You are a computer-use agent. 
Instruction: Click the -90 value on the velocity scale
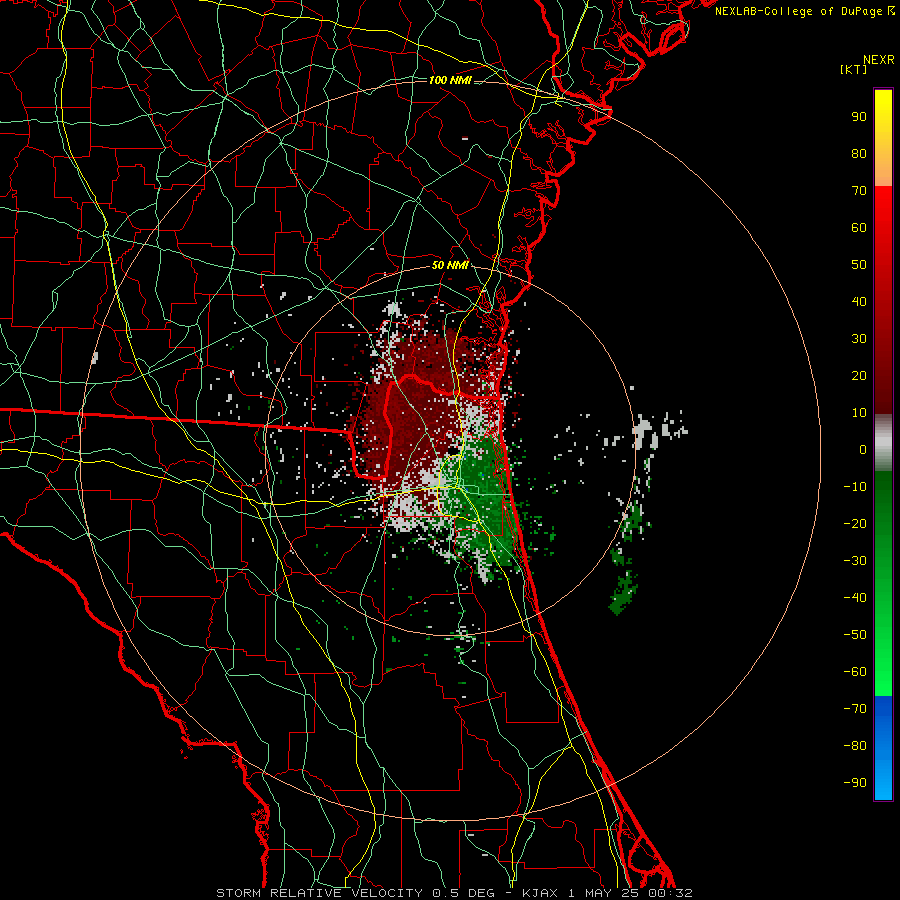point(855,783)
